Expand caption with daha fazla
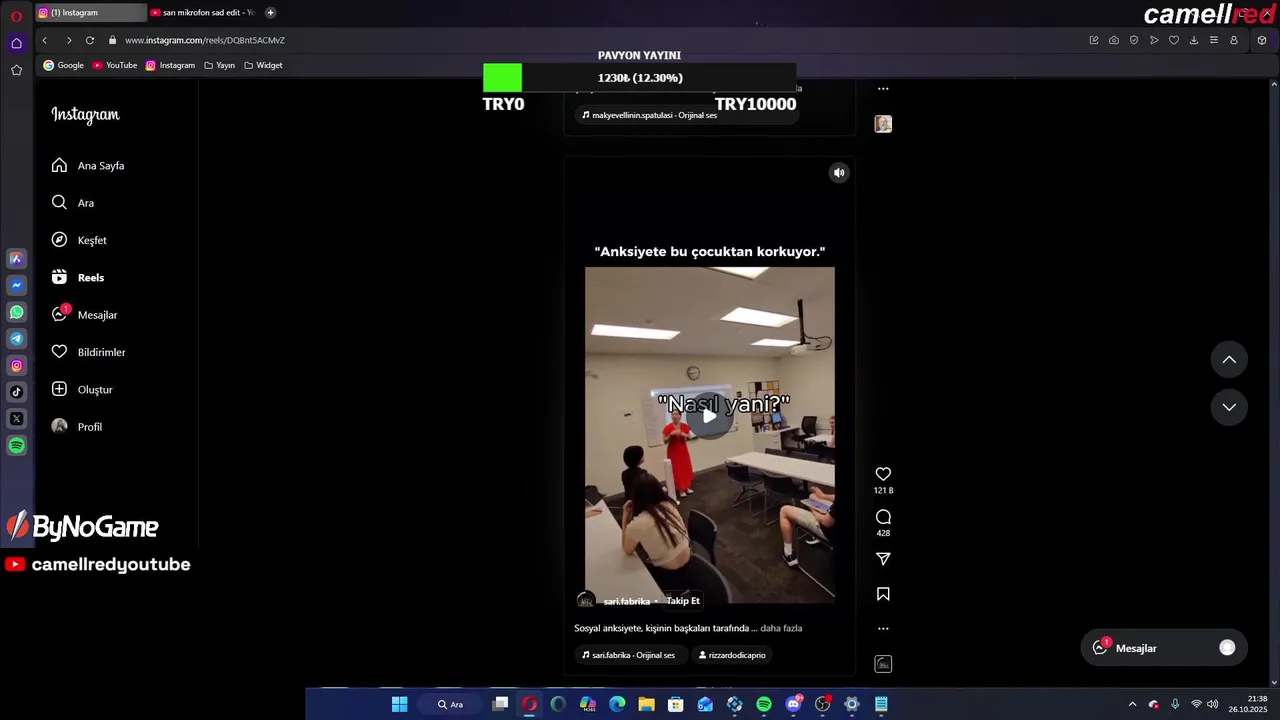 point(781,628)
